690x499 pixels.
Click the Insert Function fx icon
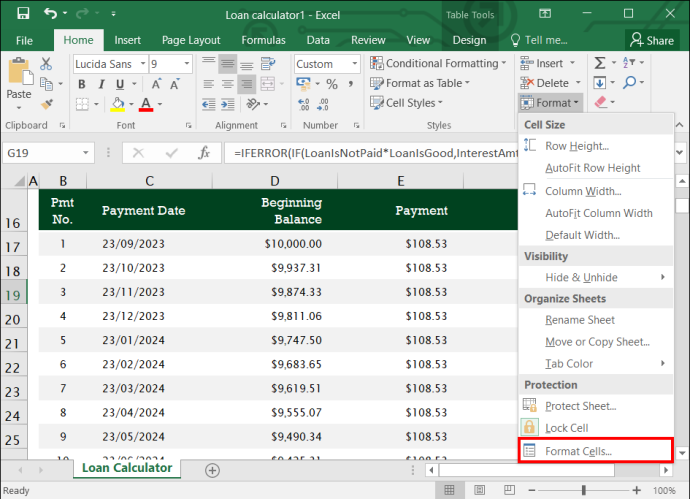pyautogui.click(x=204, y=153)
